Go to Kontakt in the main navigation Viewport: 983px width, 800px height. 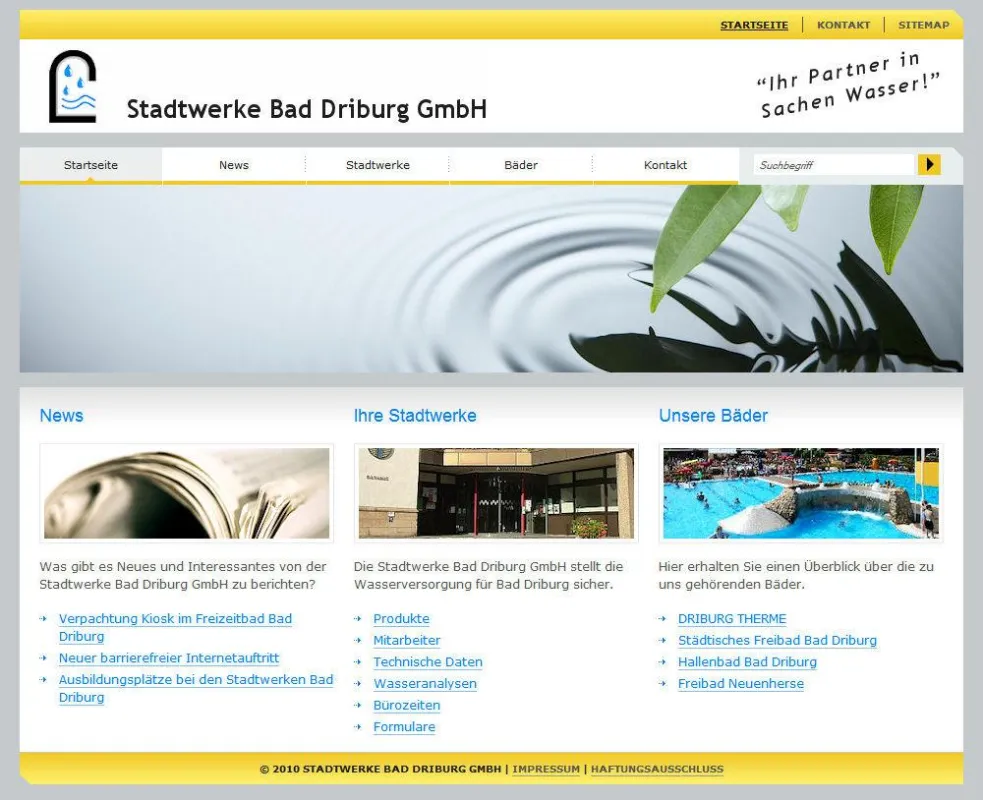[x=665, y=166]
